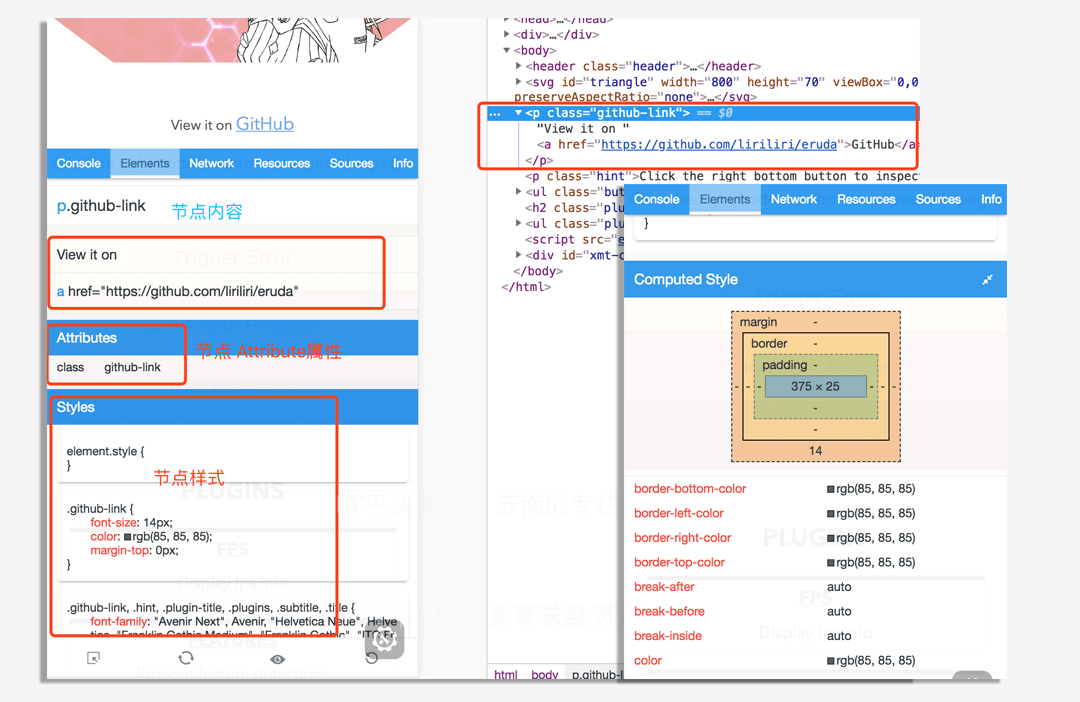The width and height of the screenshot is (1080, 702).
Task: Switch to the Network tab
Action: pyautogui.click(x=211, y=163)
